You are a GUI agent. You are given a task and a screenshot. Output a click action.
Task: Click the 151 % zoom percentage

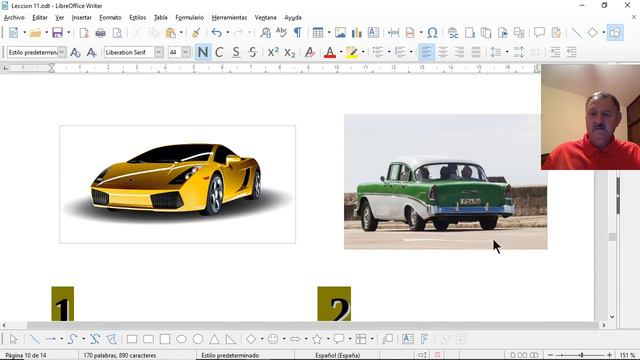click(x=627, y=356)
